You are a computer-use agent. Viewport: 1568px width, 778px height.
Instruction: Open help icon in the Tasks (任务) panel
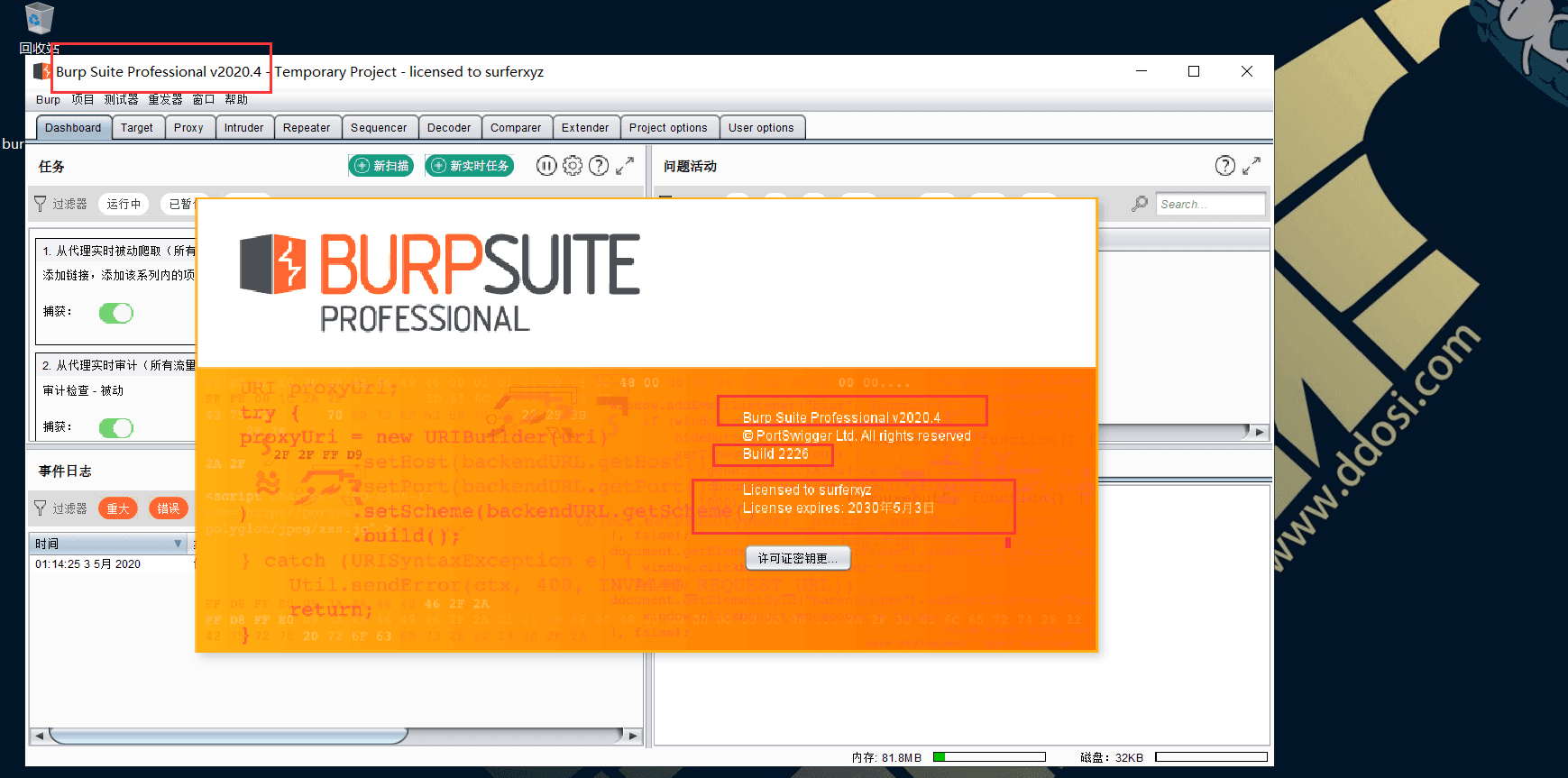599,166
